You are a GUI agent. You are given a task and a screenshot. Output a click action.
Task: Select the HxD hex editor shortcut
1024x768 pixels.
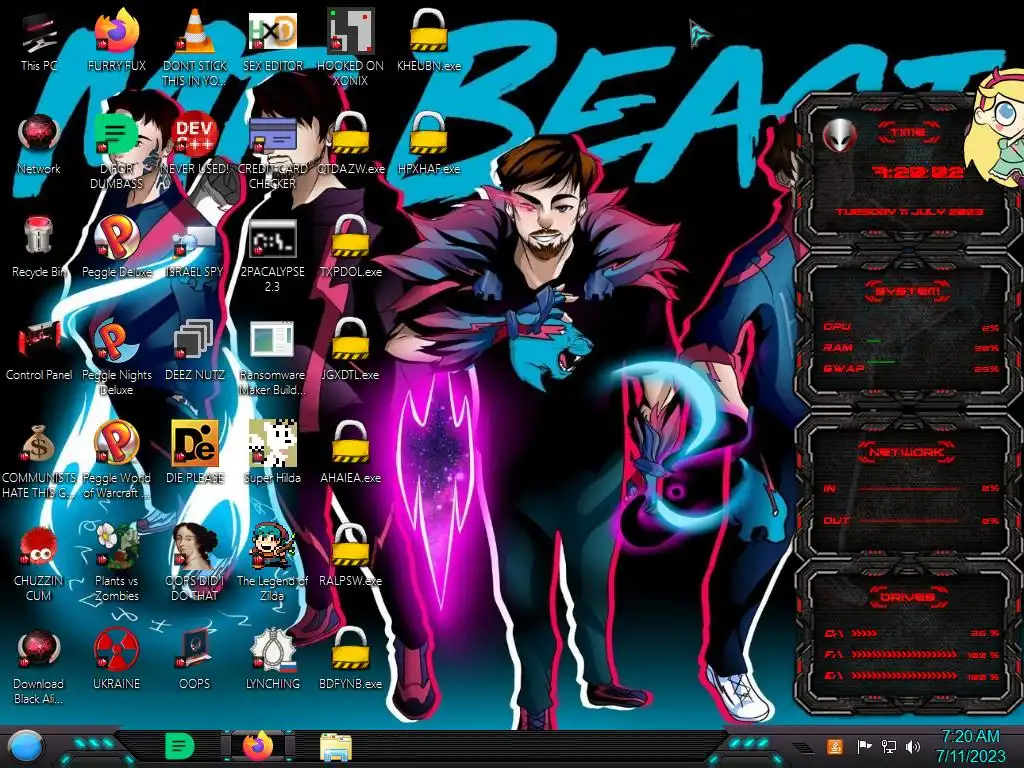(x=272, y=40)
